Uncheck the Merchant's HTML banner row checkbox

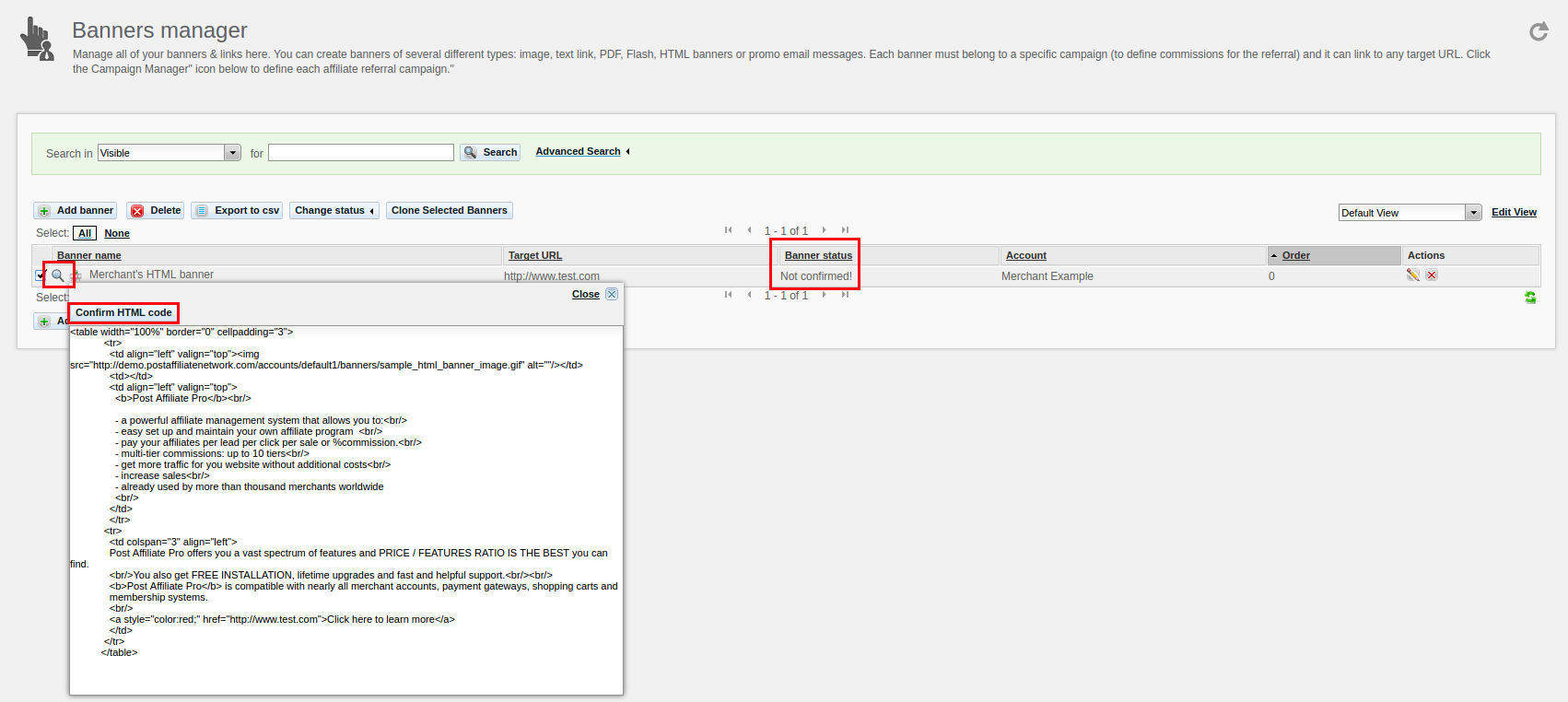point(41,275)
